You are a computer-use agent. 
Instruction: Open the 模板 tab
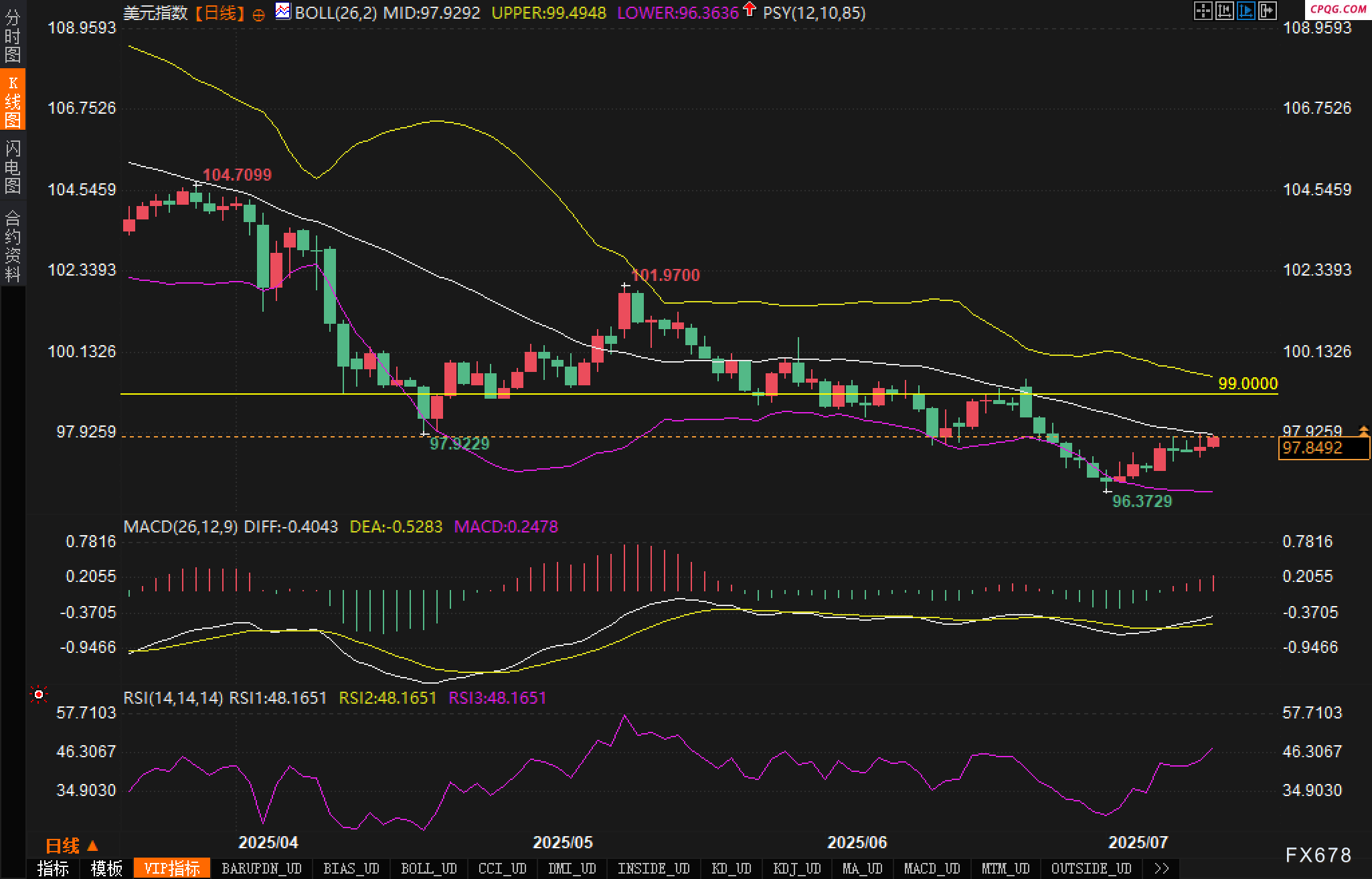point(106,868)
